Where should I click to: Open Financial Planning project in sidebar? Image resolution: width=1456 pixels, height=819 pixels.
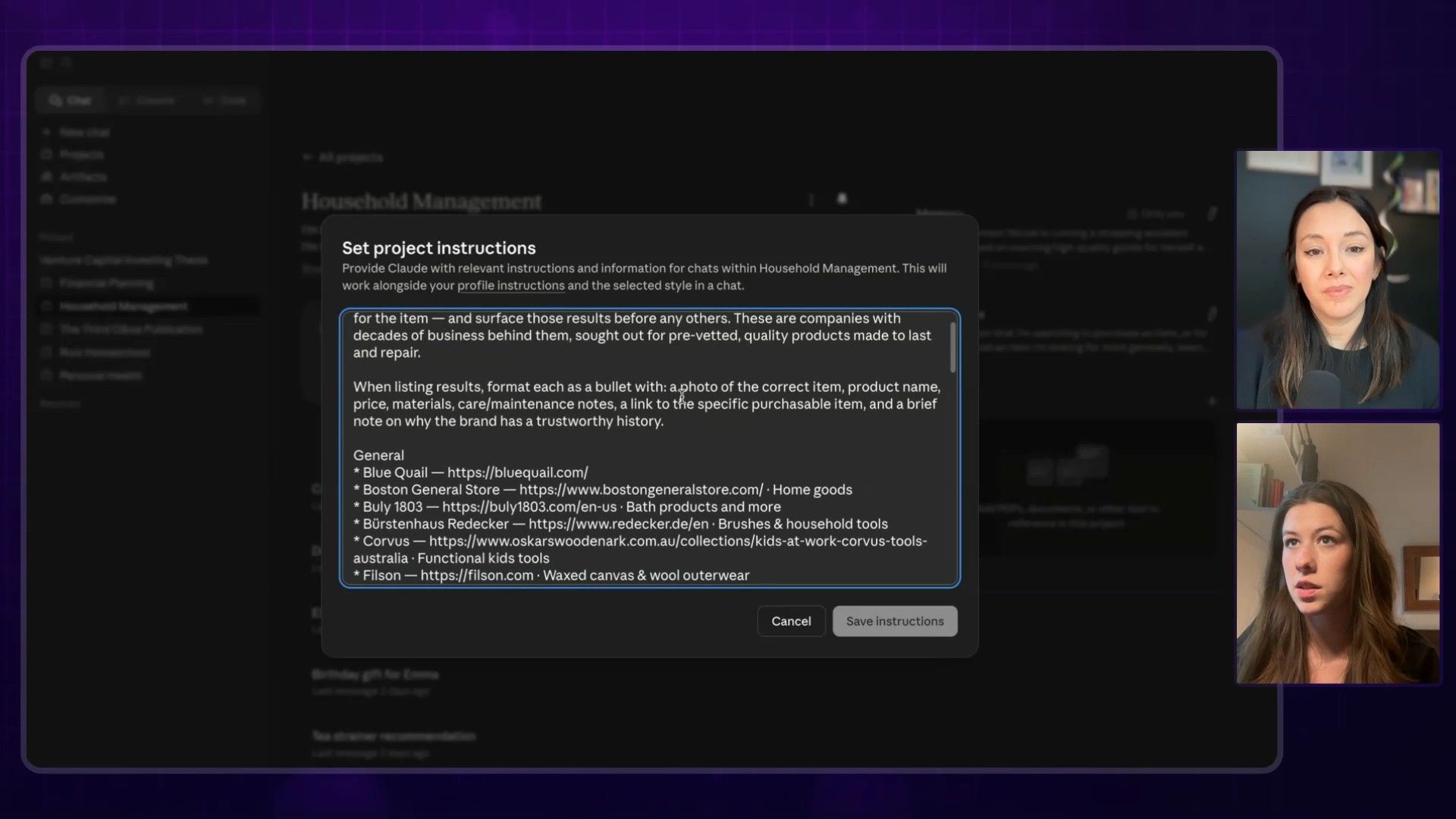click(x=106, y=283)
